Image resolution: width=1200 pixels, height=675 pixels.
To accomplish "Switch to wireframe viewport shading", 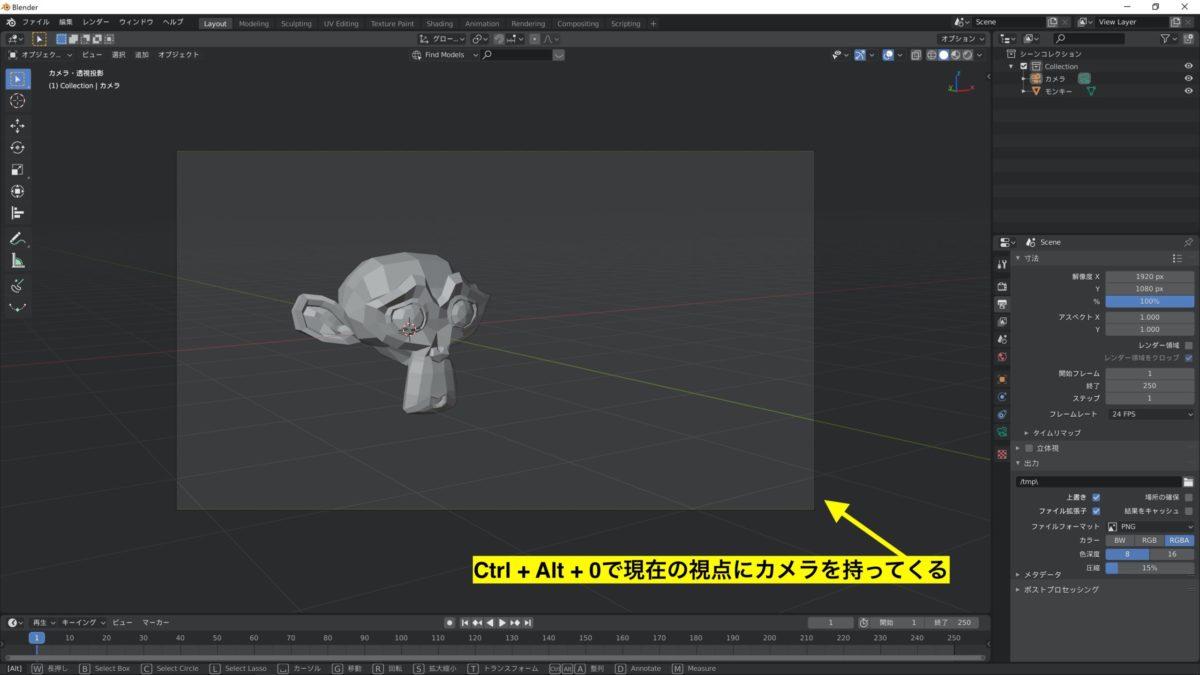I will [x=931, y=55].
